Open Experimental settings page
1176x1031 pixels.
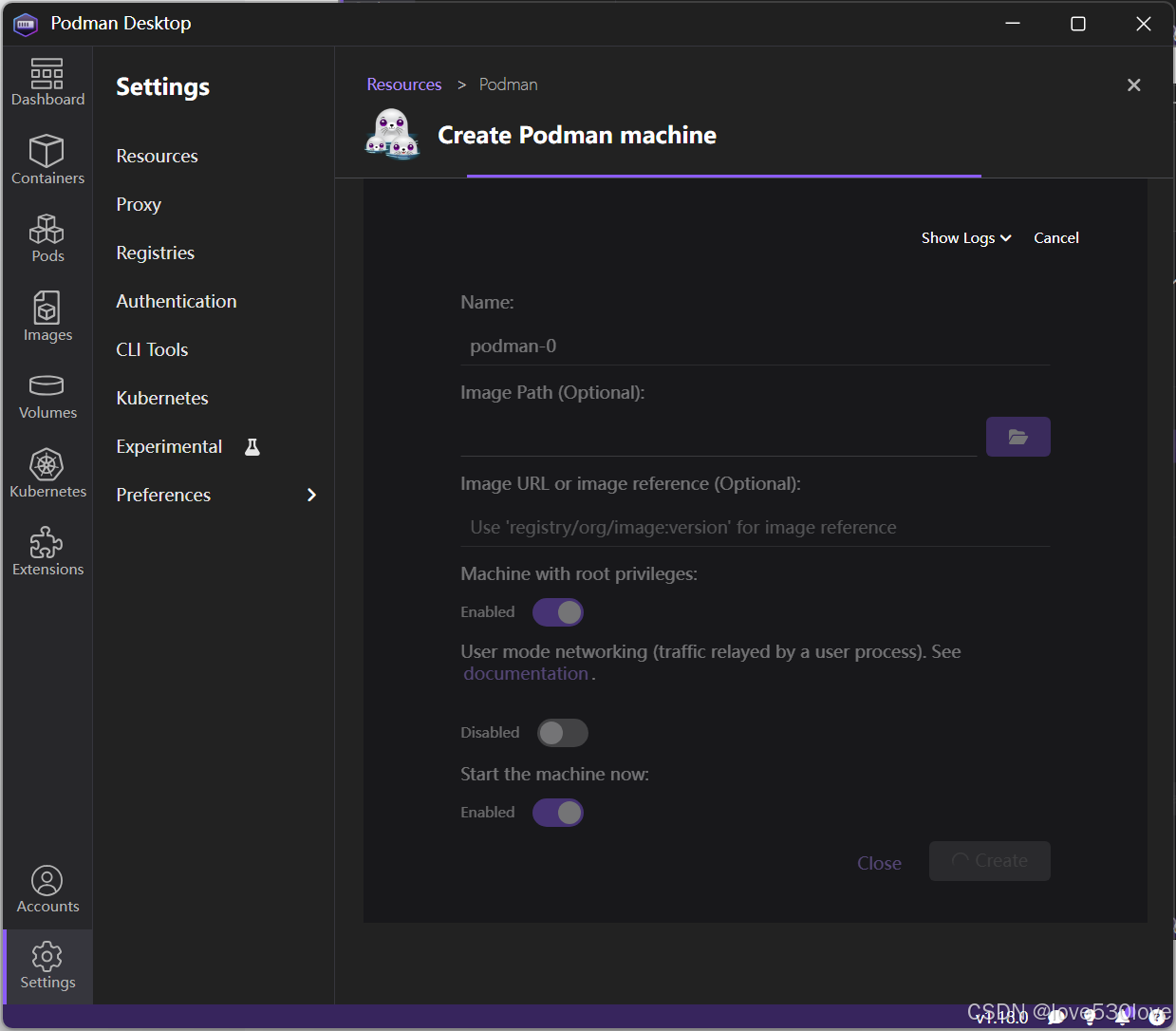tap(169, 446)
